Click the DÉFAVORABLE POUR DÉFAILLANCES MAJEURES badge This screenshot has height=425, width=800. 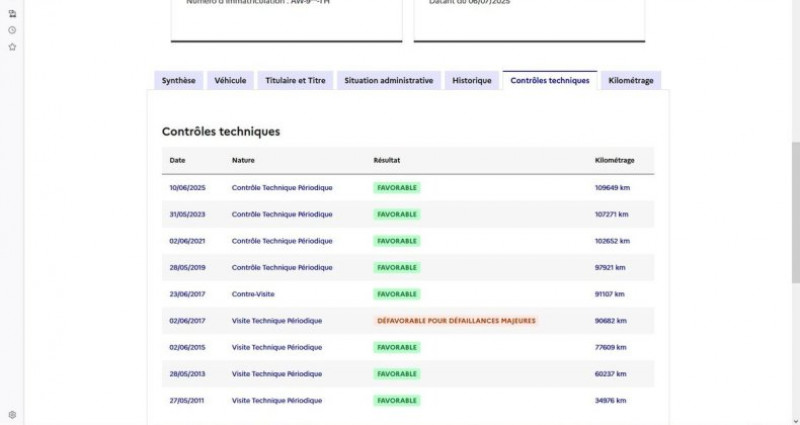[x=456, y=321]
